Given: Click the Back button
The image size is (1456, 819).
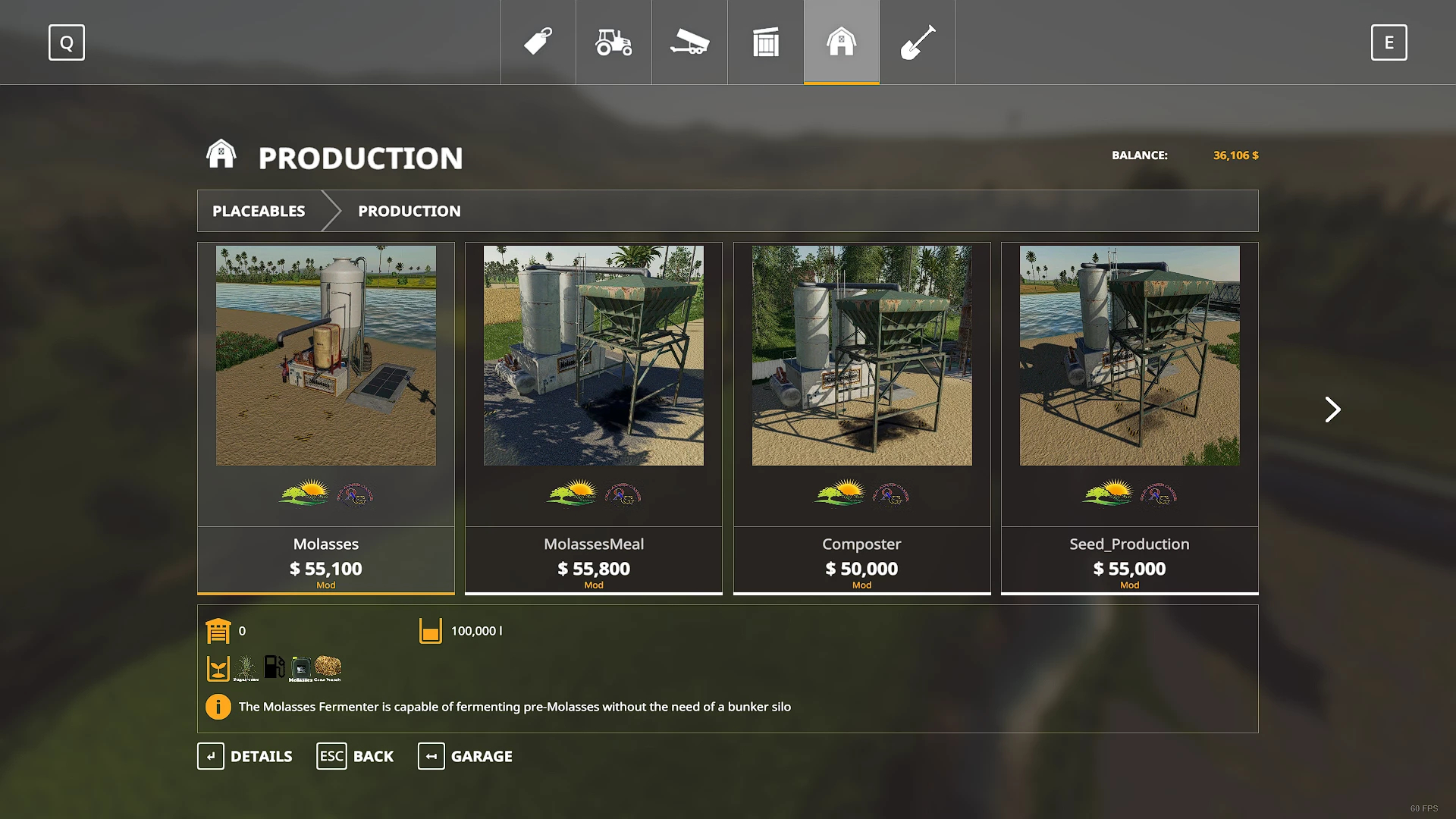Looking at the screenshot, I should click(355, 756).
